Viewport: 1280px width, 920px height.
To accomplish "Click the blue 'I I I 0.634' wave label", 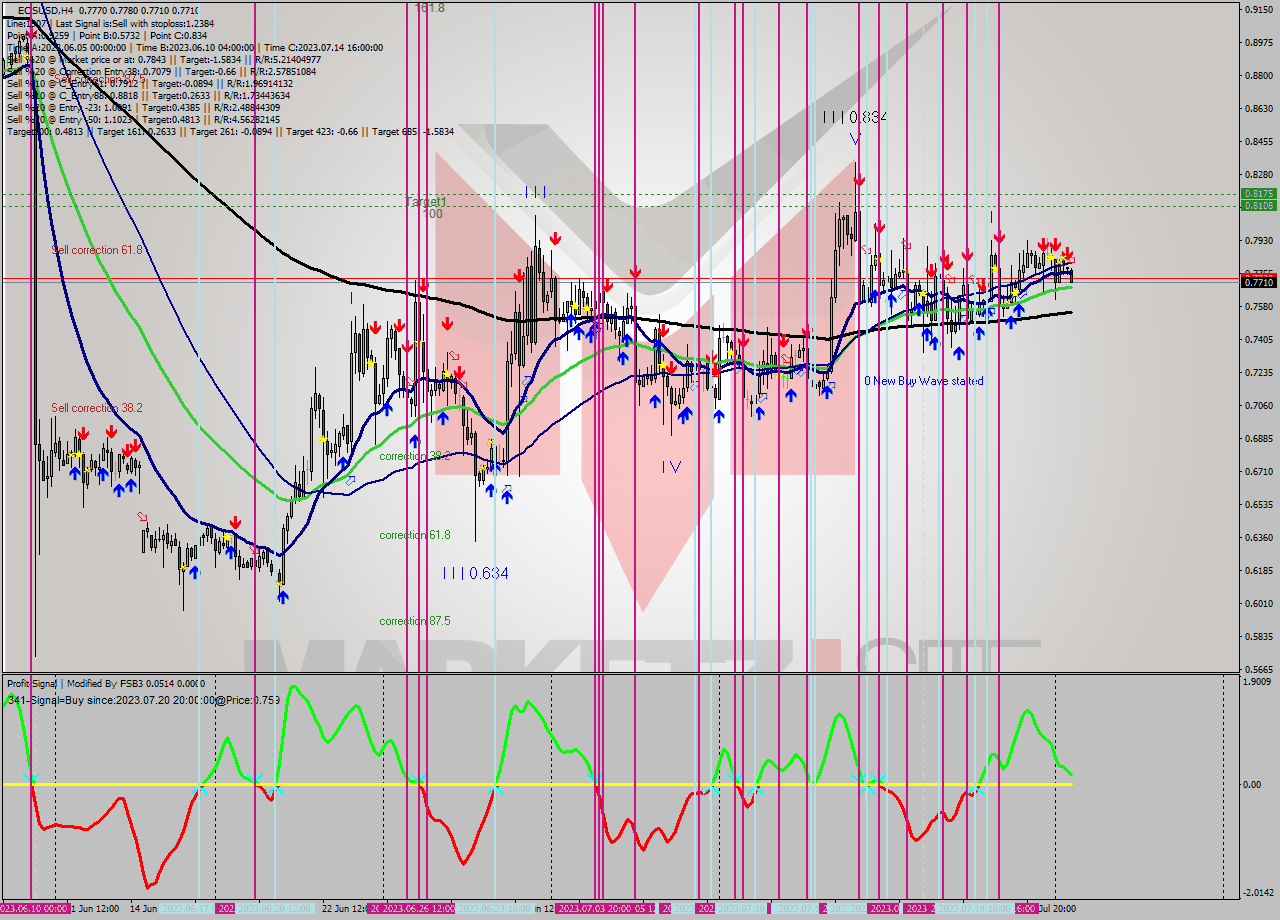I will point(476,573).
